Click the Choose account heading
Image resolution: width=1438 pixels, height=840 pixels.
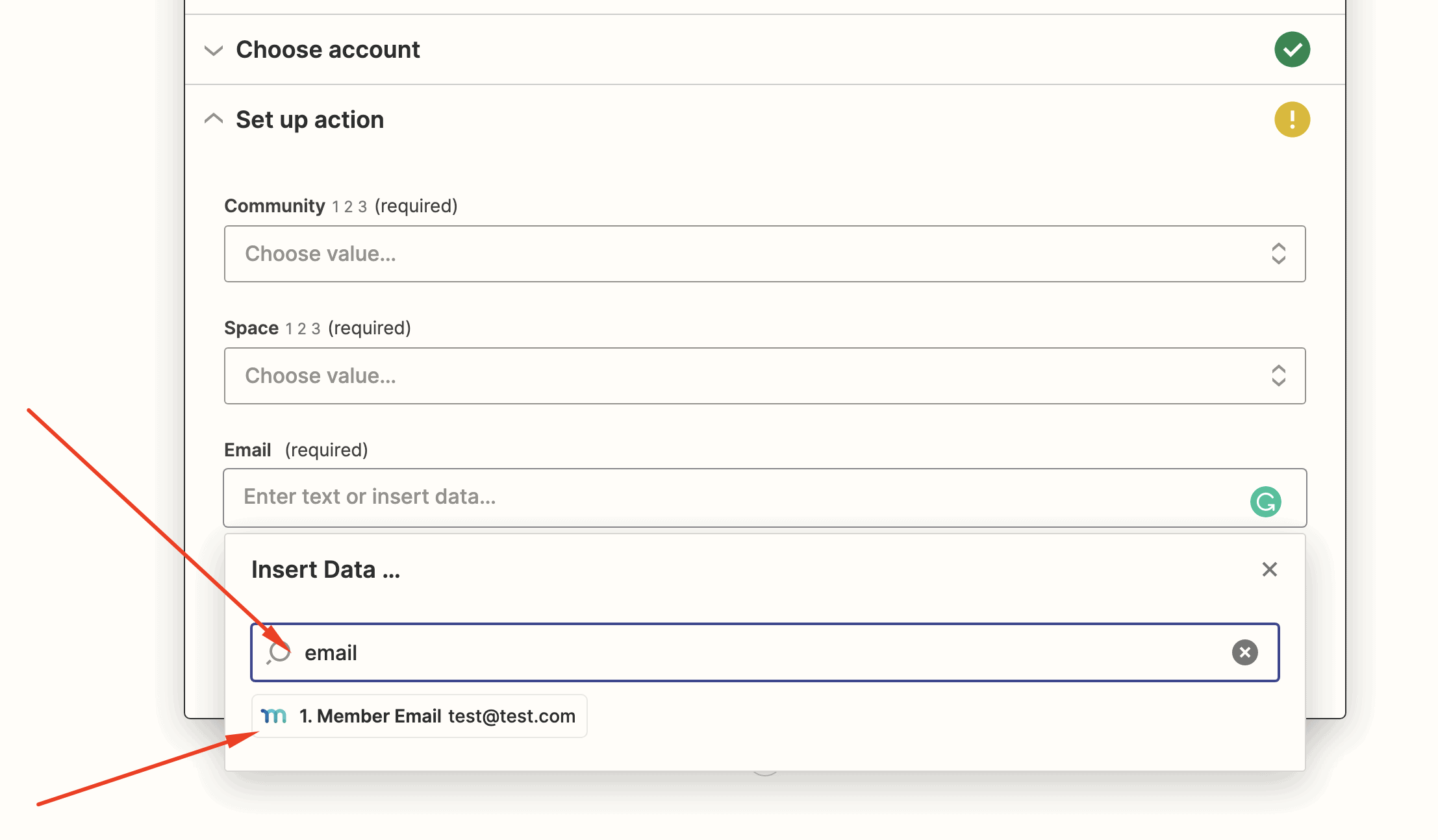[x=328, y=50]
